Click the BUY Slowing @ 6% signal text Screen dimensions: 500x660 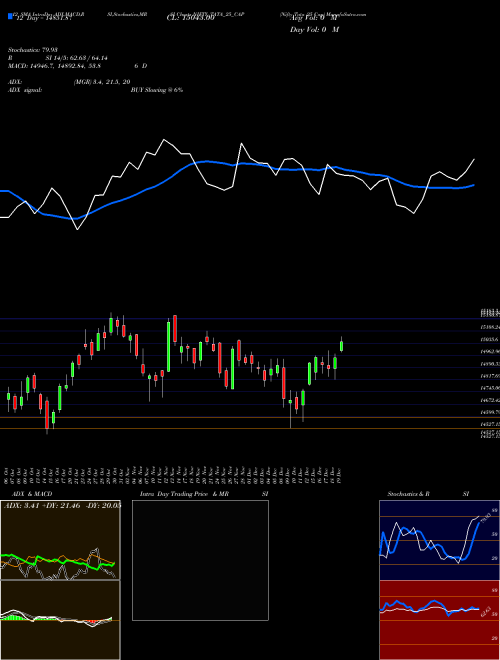pyautogui.click(x=157, y=90)
